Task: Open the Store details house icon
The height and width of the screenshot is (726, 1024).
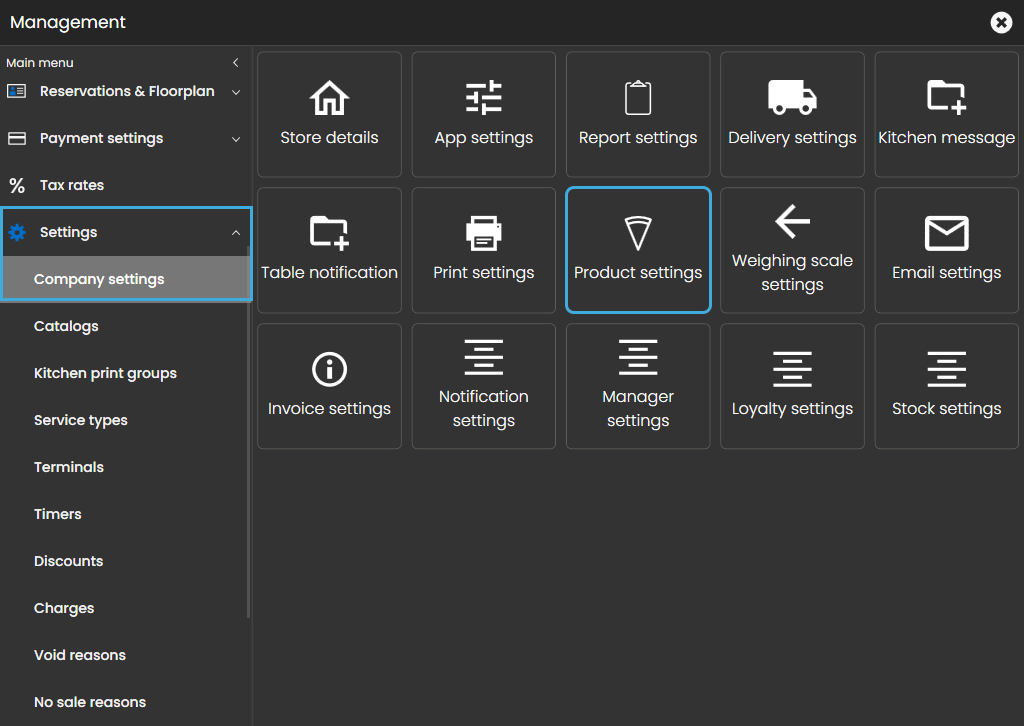Action: click(329, 99)
